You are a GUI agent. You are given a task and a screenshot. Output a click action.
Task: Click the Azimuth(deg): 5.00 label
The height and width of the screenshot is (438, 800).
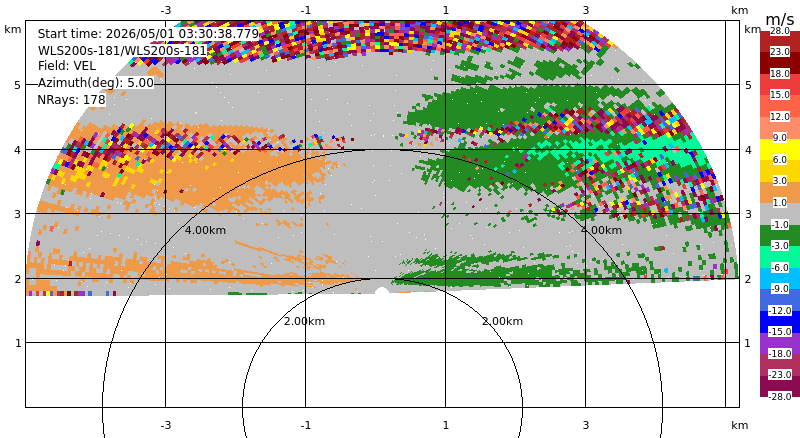click(x=95, y=82)
